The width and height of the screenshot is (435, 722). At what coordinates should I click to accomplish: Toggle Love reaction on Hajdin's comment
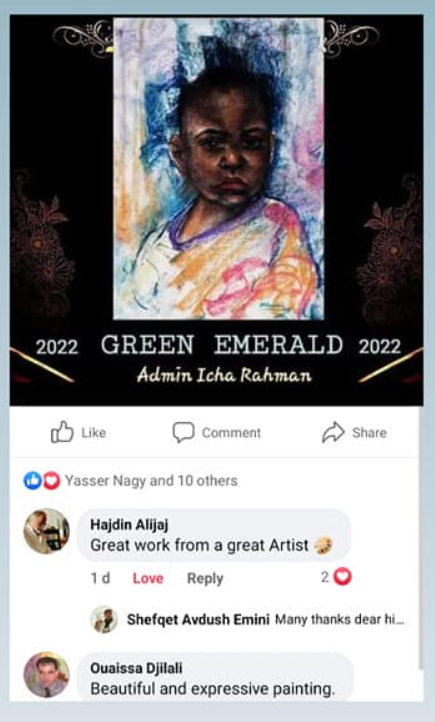point(148,578)
